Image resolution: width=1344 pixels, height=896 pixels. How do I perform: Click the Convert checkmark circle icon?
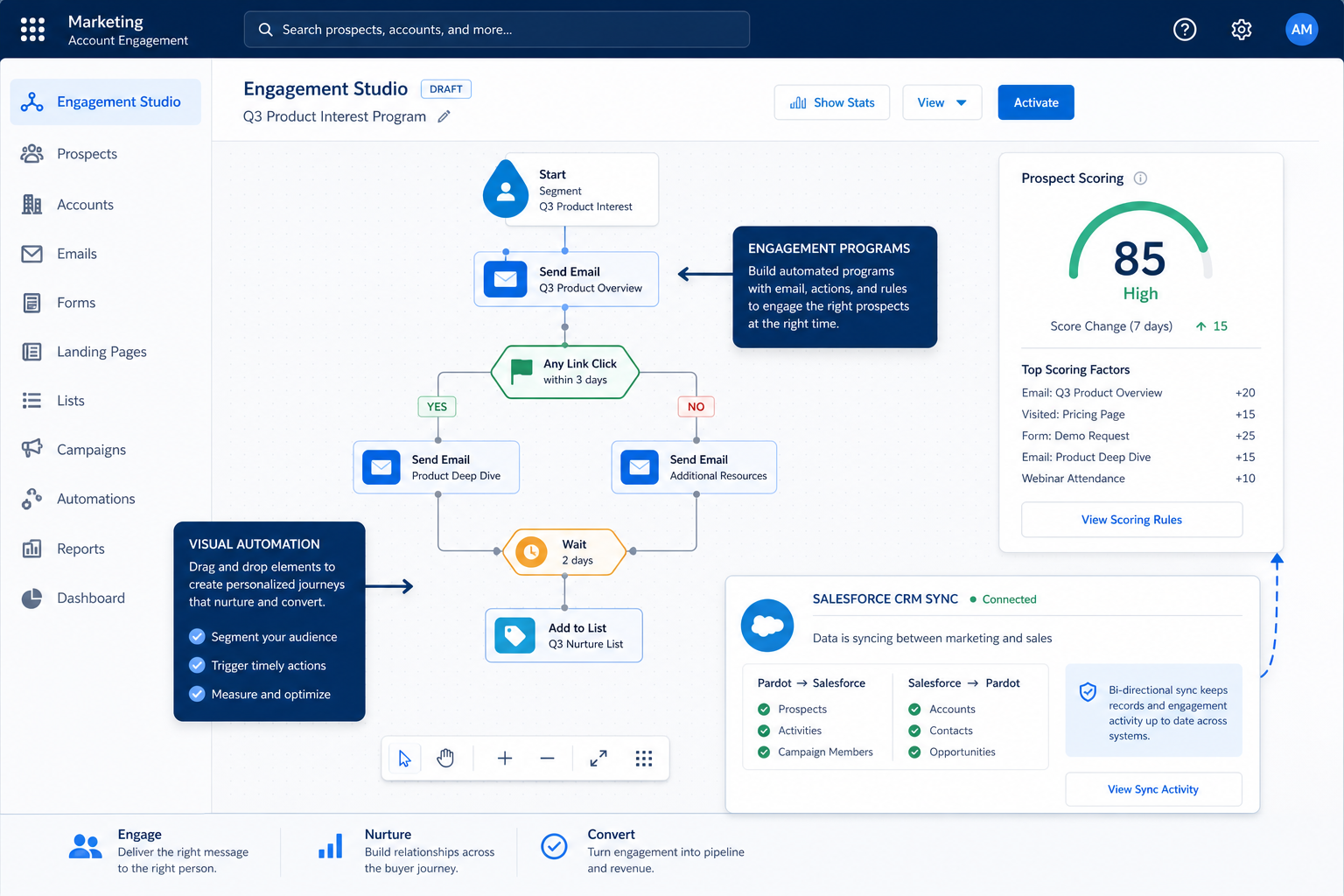[554, 846]
